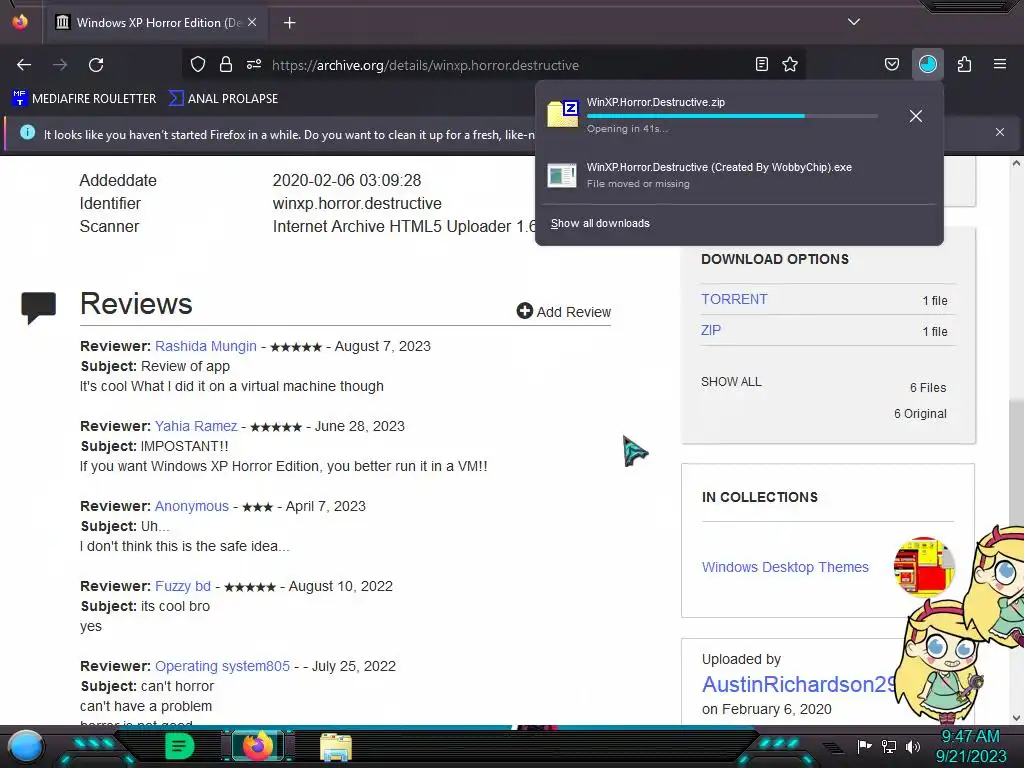Click the WinXP.Horror.Destructive.zip file icon
Image resolution: width=1024 pixels, height=768 pixels.
pyautogui.click(x=563, y=114)
